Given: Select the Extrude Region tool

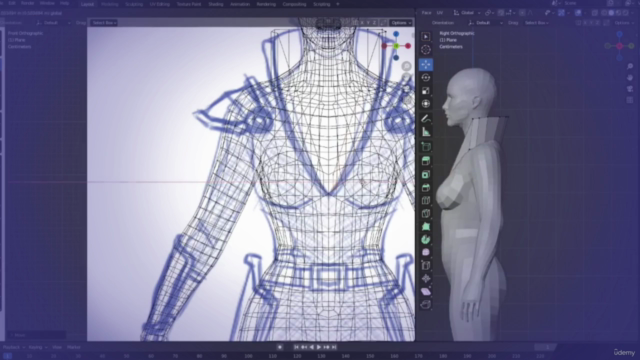Looking at the screenshot, I should pos(426,161).
